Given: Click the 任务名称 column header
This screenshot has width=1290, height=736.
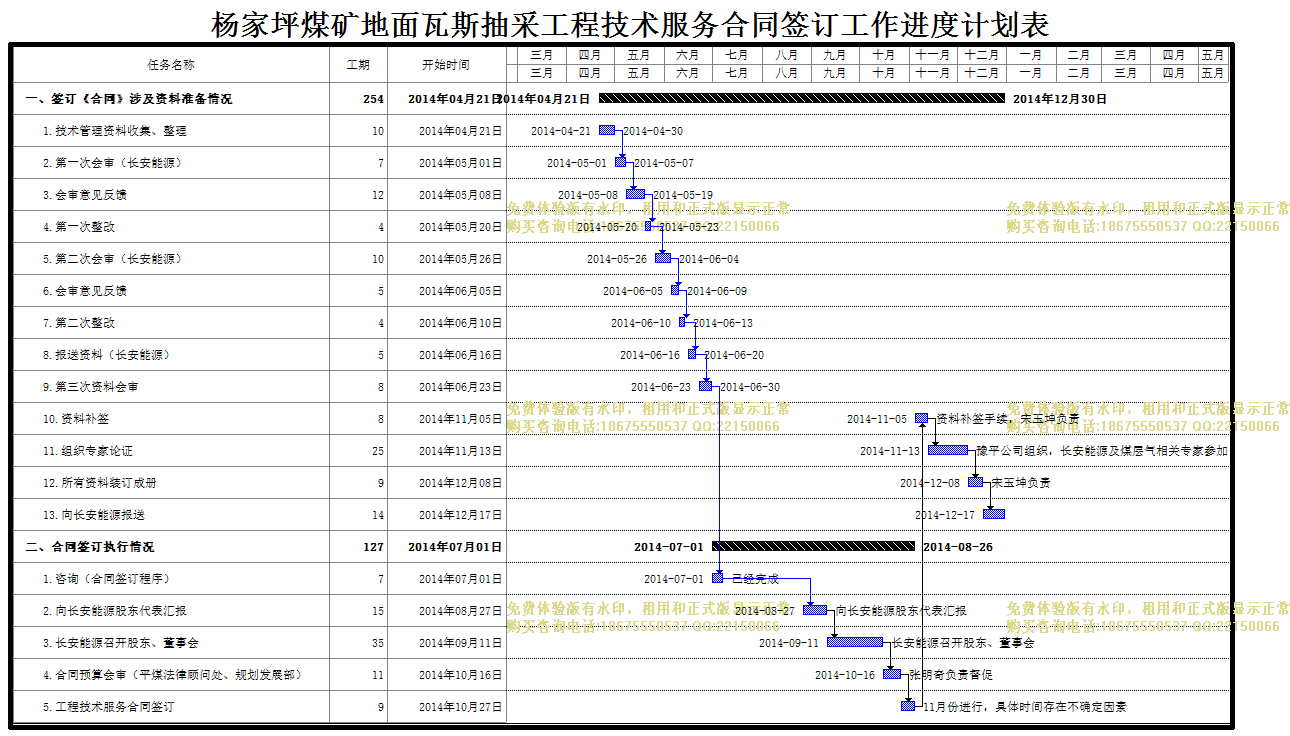Looking at the screenshot, I should click(171, 64).
